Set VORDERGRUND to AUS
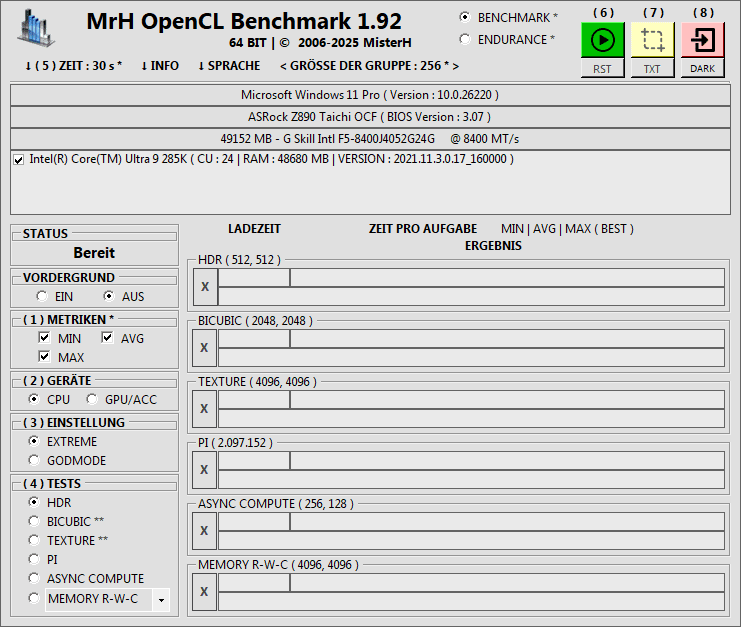741x627 pixels. pos(109,296)
